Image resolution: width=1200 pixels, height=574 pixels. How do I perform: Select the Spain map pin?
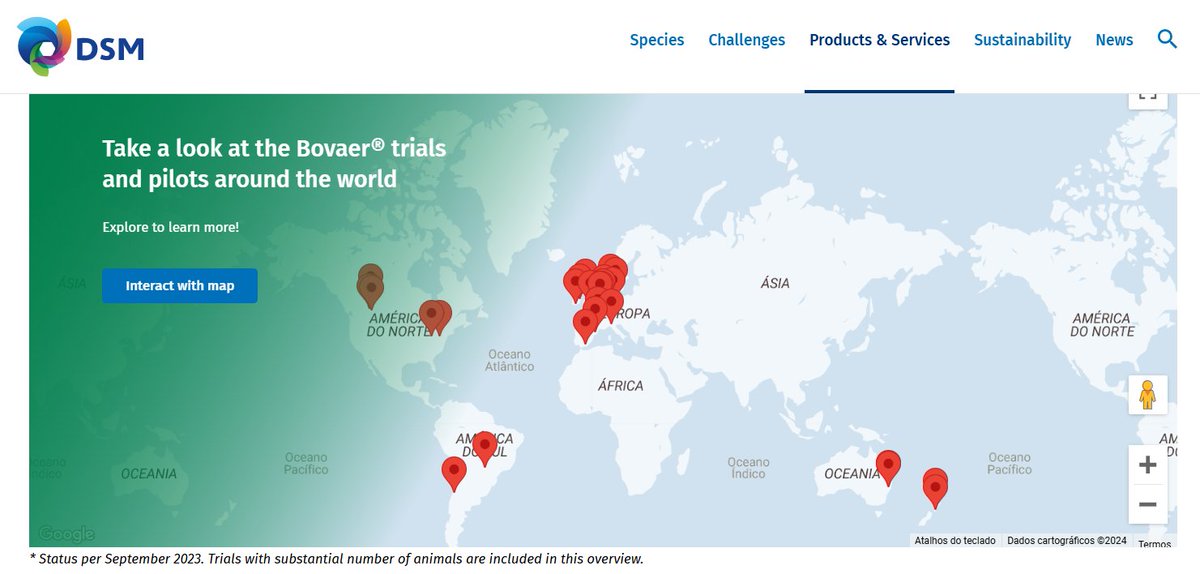[x=585, y=325]
